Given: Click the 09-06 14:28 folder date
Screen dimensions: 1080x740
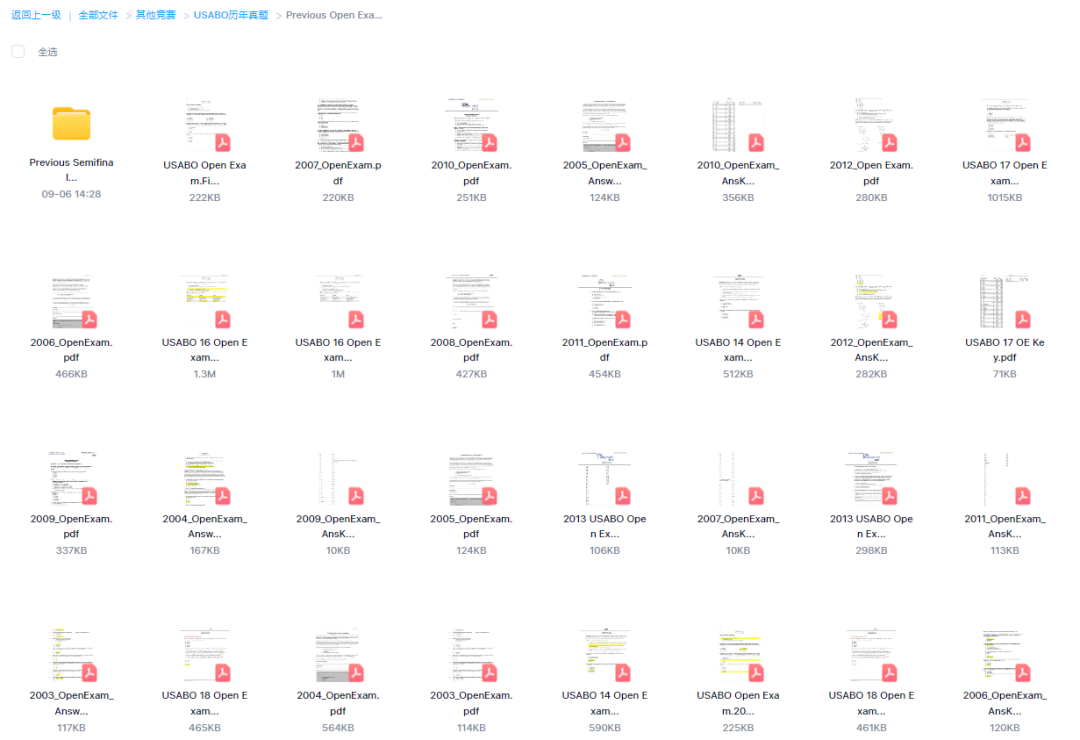Looking at the screenshot, I should click(71, 194).
